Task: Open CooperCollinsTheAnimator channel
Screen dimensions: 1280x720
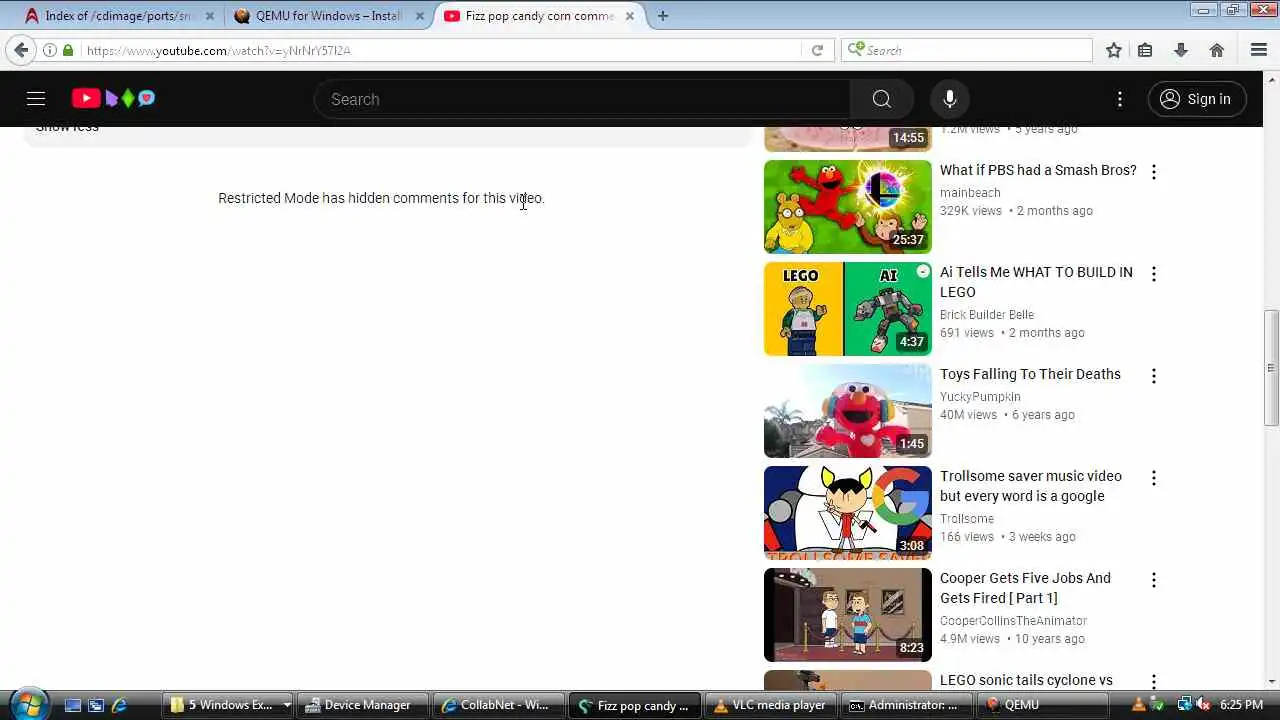Action: click(1013, 620)
